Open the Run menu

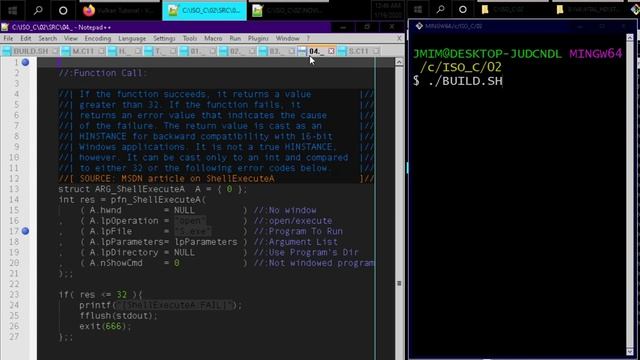235,38
